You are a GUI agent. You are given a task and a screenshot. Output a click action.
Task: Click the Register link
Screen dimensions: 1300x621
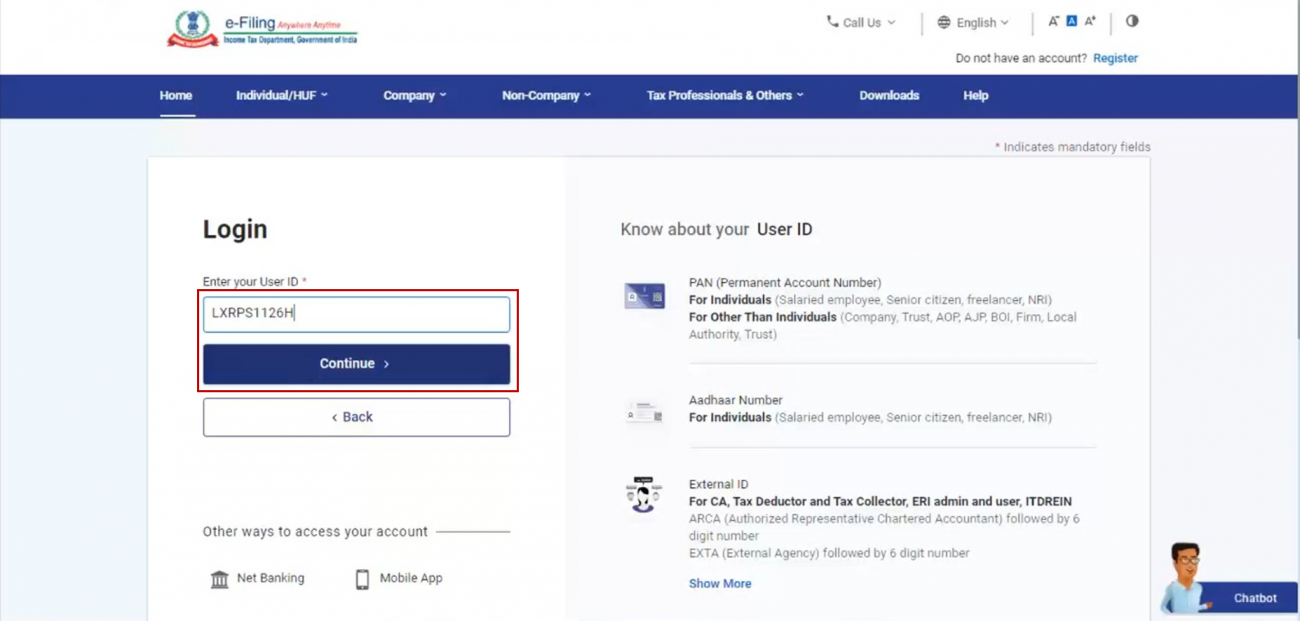click(1115, 58)
